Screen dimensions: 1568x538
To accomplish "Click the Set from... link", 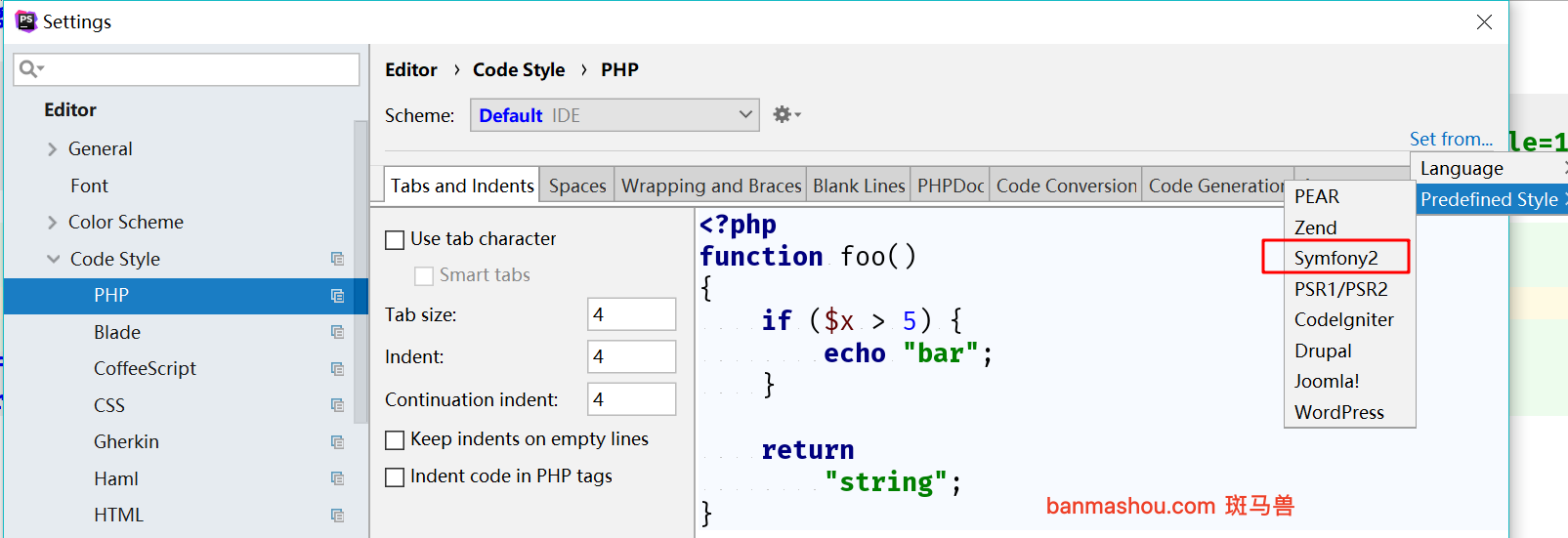I will [x=1451, y=139].
